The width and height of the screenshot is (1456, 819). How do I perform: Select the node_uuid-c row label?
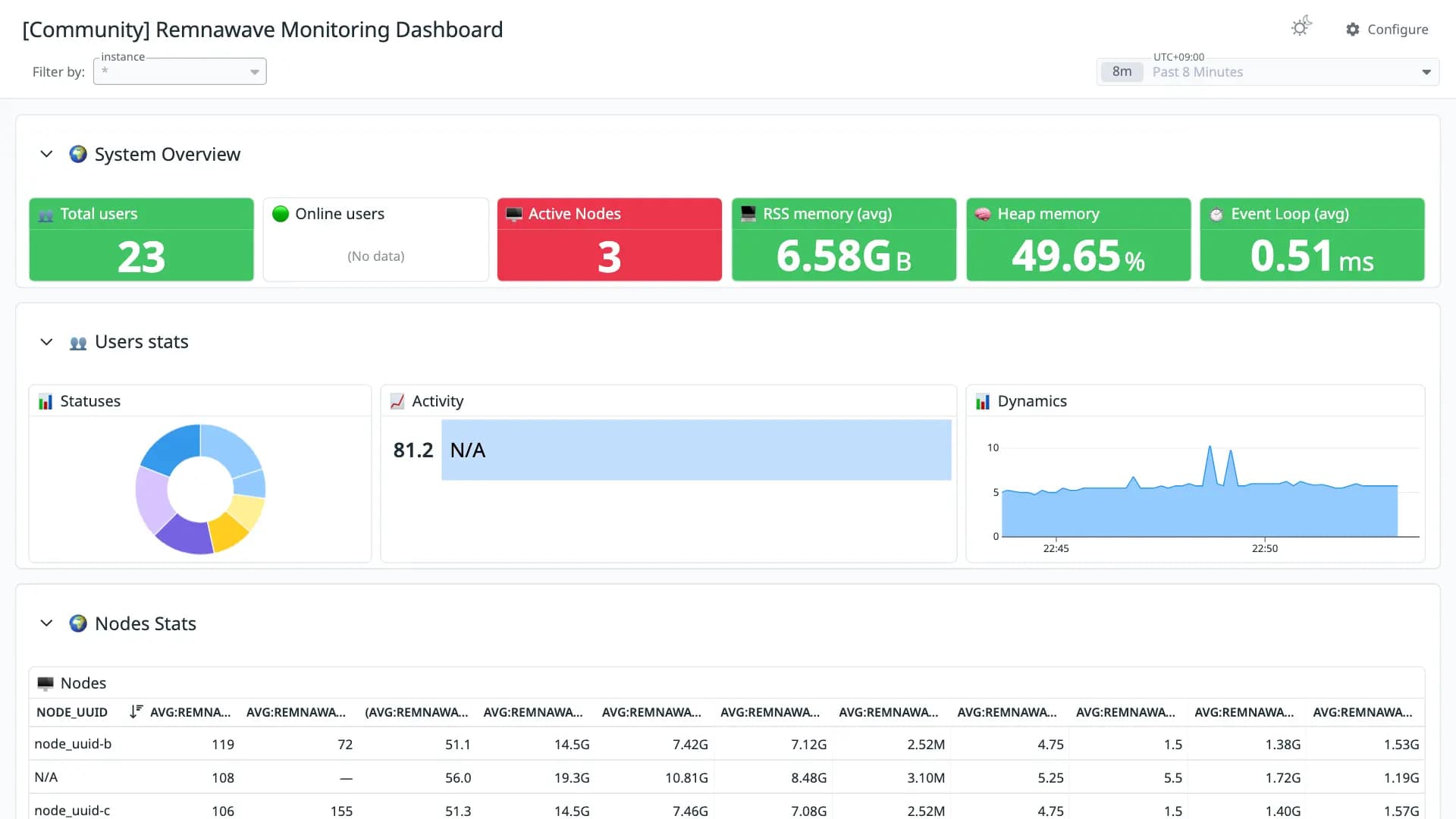[72, 811]
